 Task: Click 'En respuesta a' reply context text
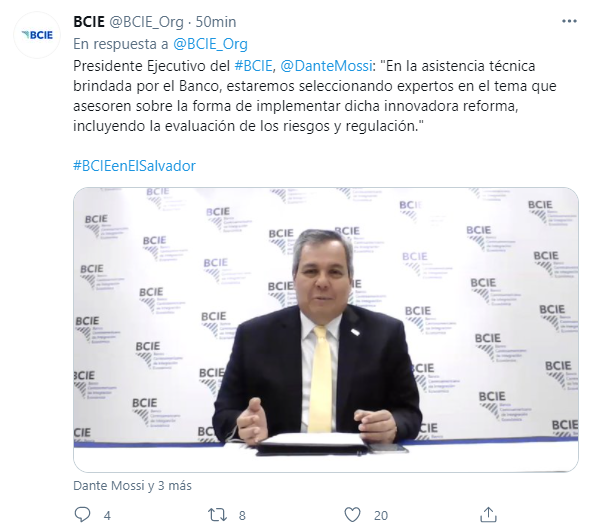[121, 44]
